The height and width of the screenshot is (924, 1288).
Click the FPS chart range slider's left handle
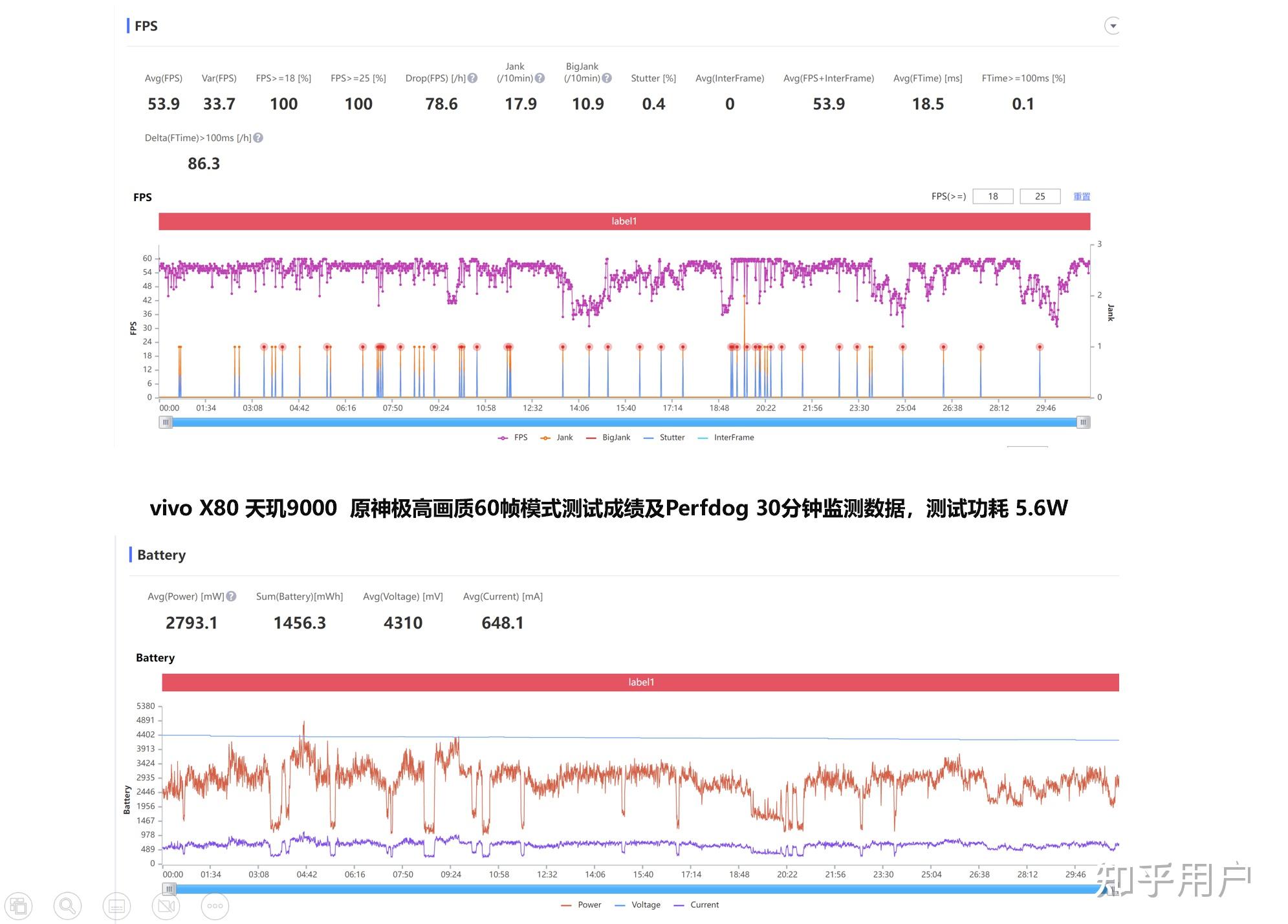(x=166, y=422)
